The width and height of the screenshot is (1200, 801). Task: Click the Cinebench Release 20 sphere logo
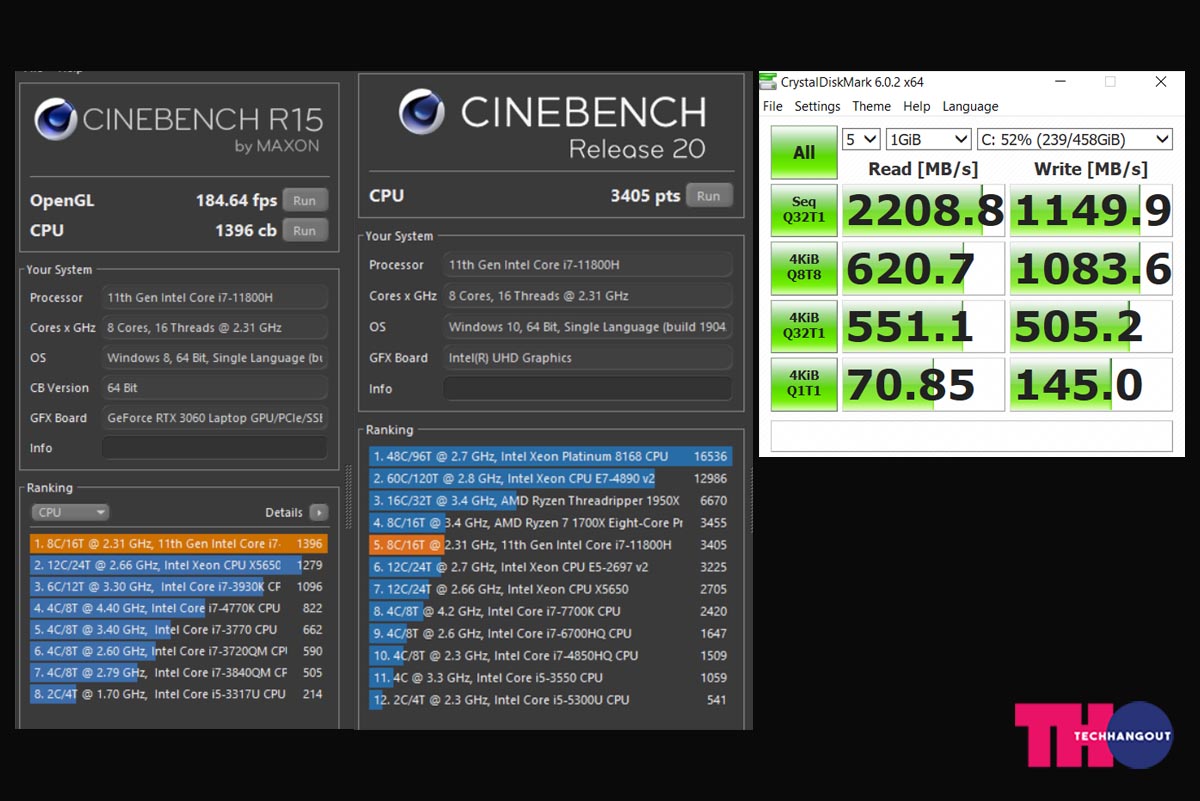tap(422, 111)
